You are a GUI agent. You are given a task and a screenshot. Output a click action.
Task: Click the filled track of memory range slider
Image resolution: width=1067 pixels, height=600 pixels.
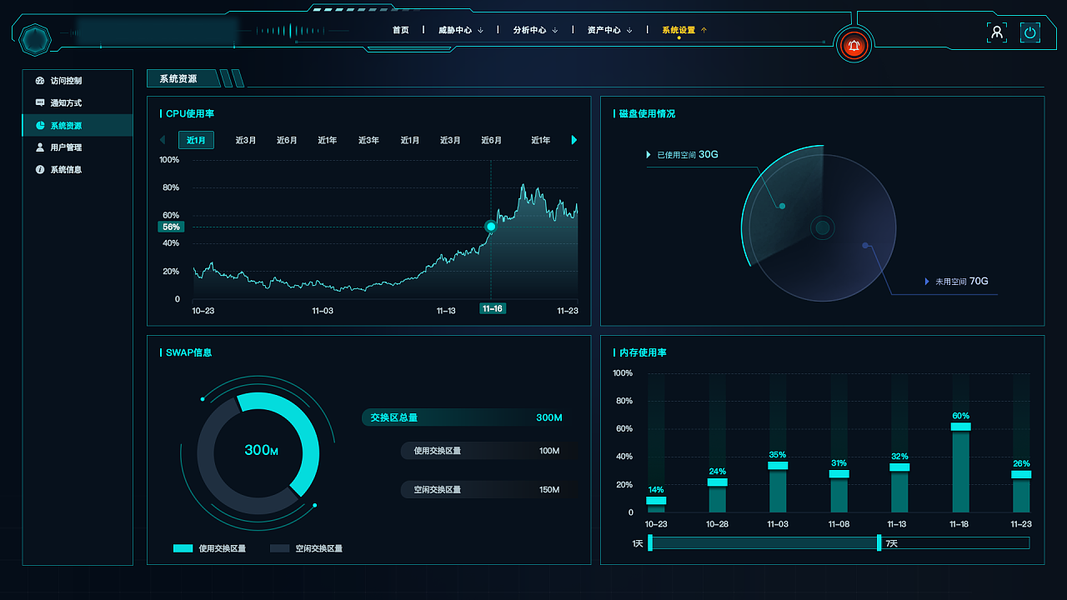click(765, 542)
